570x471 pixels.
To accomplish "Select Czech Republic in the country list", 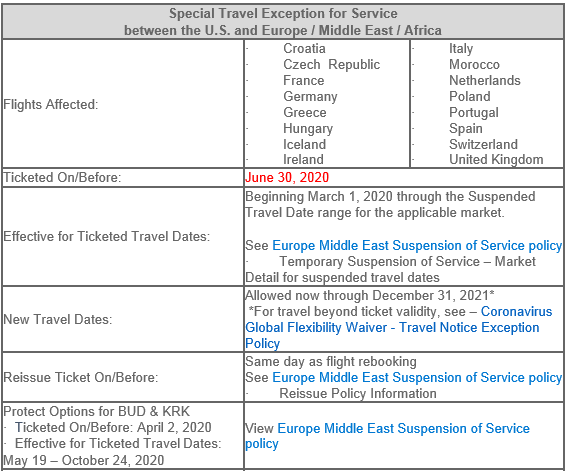I will click(x=332, y=64).
